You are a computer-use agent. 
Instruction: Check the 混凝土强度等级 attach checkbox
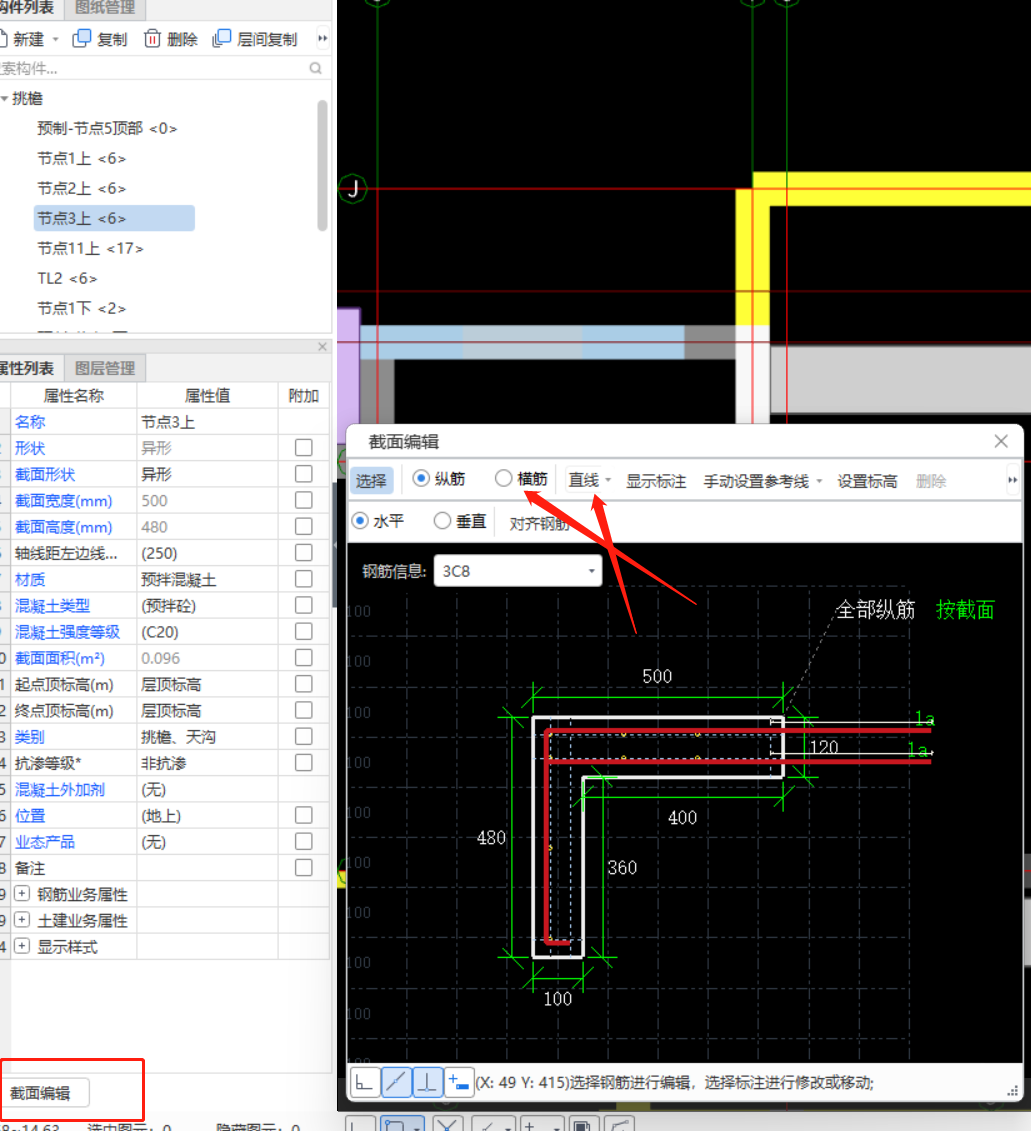pos(304,632)
